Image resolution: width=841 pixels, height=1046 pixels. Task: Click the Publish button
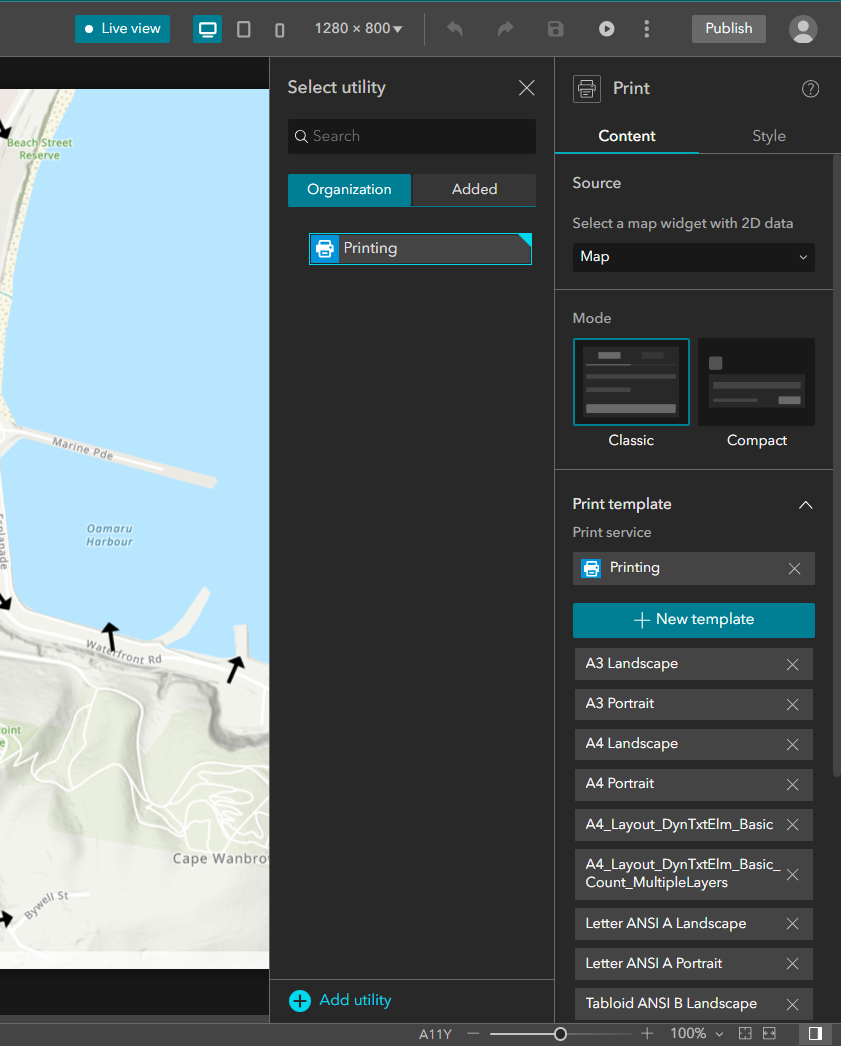pyautogui.click(x=728, y=29)
